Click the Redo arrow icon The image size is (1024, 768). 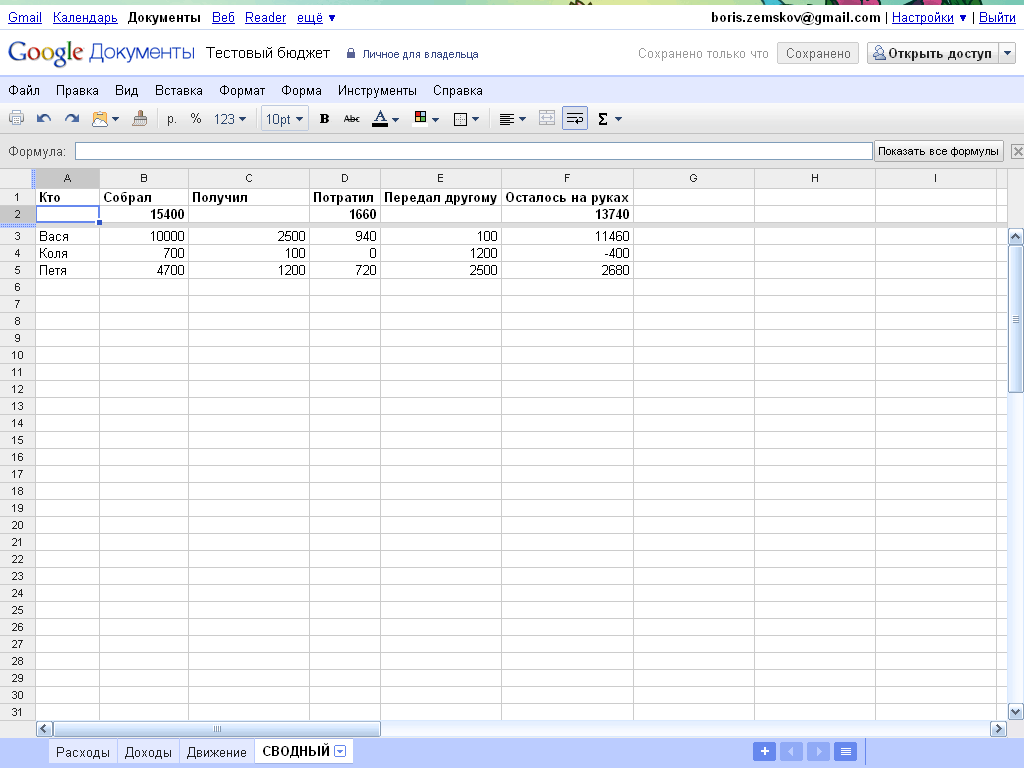71,119
